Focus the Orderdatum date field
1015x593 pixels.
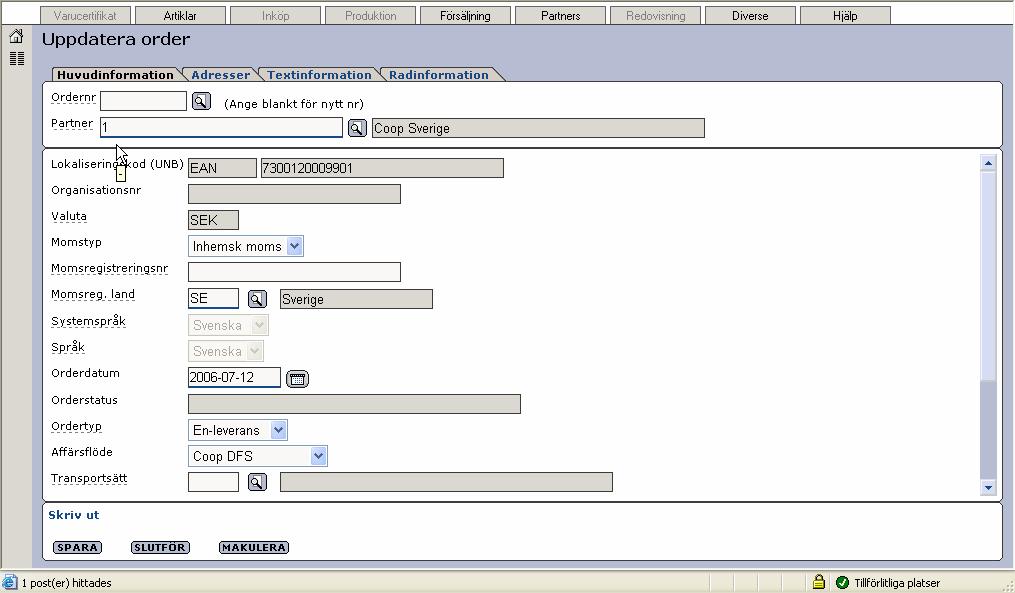tap(234, 377)
